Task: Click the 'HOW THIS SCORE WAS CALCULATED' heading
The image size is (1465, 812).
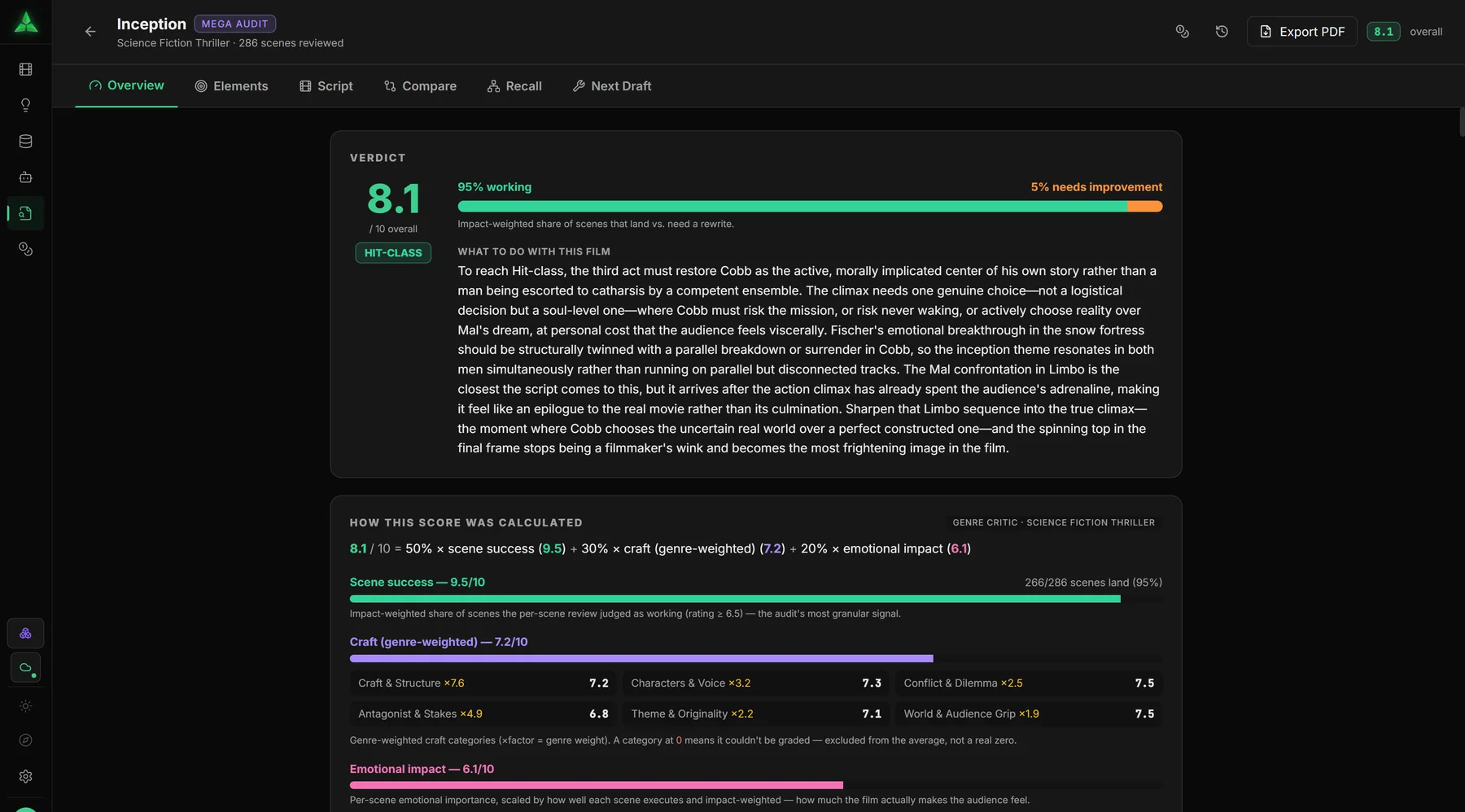Action: click(x=466, y=523)
